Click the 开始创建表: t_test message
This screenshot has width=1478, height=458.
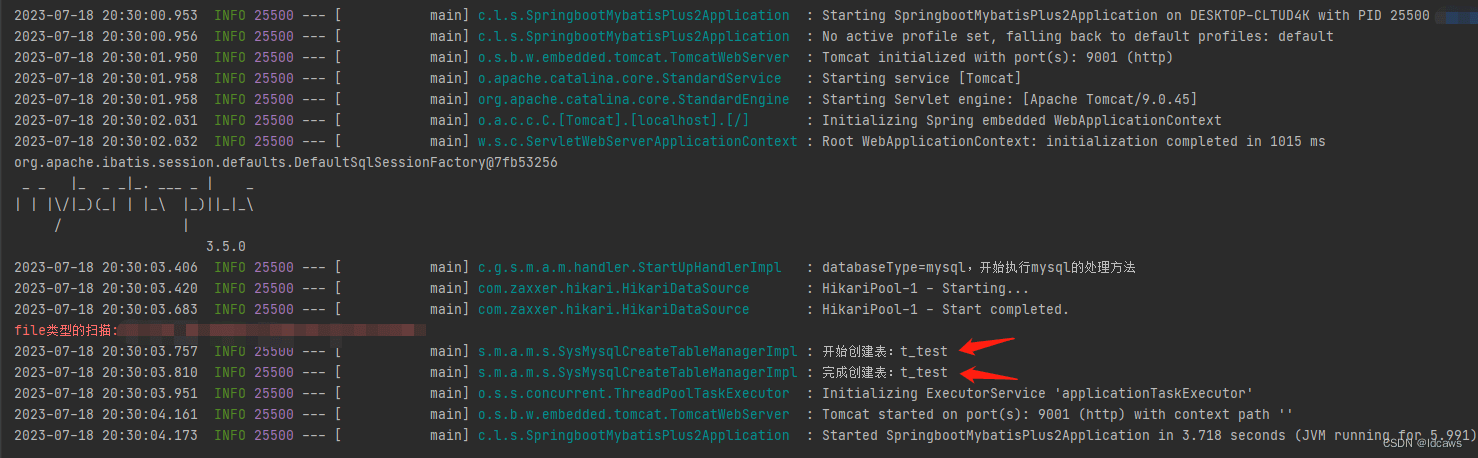click(x=884, y=351)
